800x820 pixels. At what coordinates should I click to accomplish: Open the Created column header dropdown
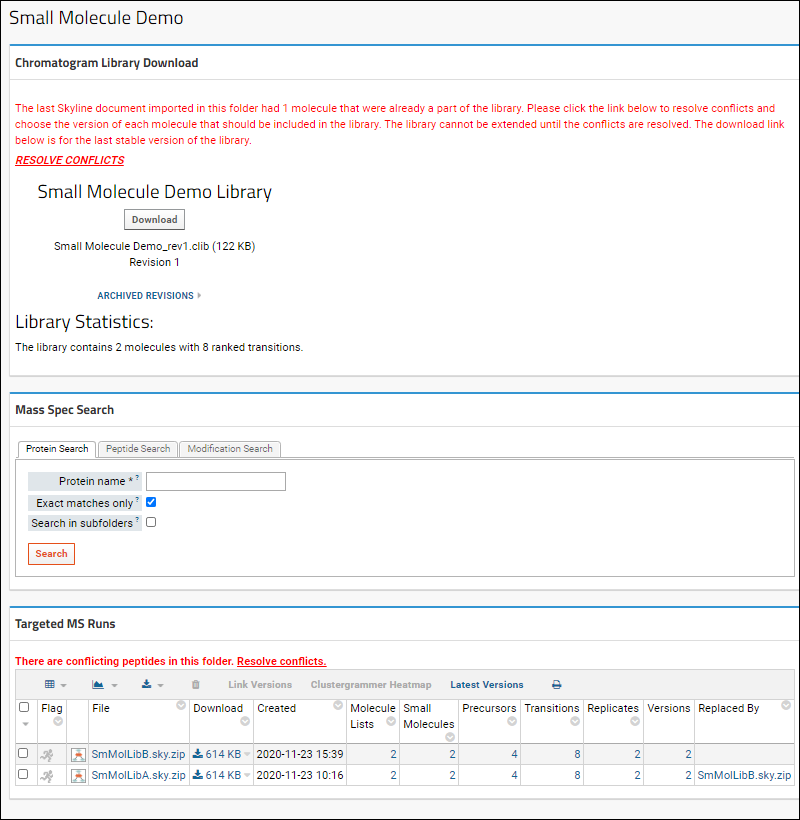338,705
